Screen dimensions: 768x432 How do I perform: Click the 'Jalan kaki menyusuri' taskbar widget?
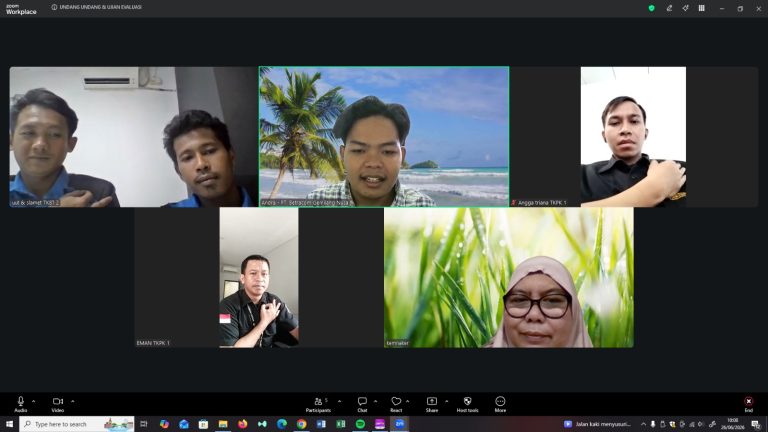(597, 424)
